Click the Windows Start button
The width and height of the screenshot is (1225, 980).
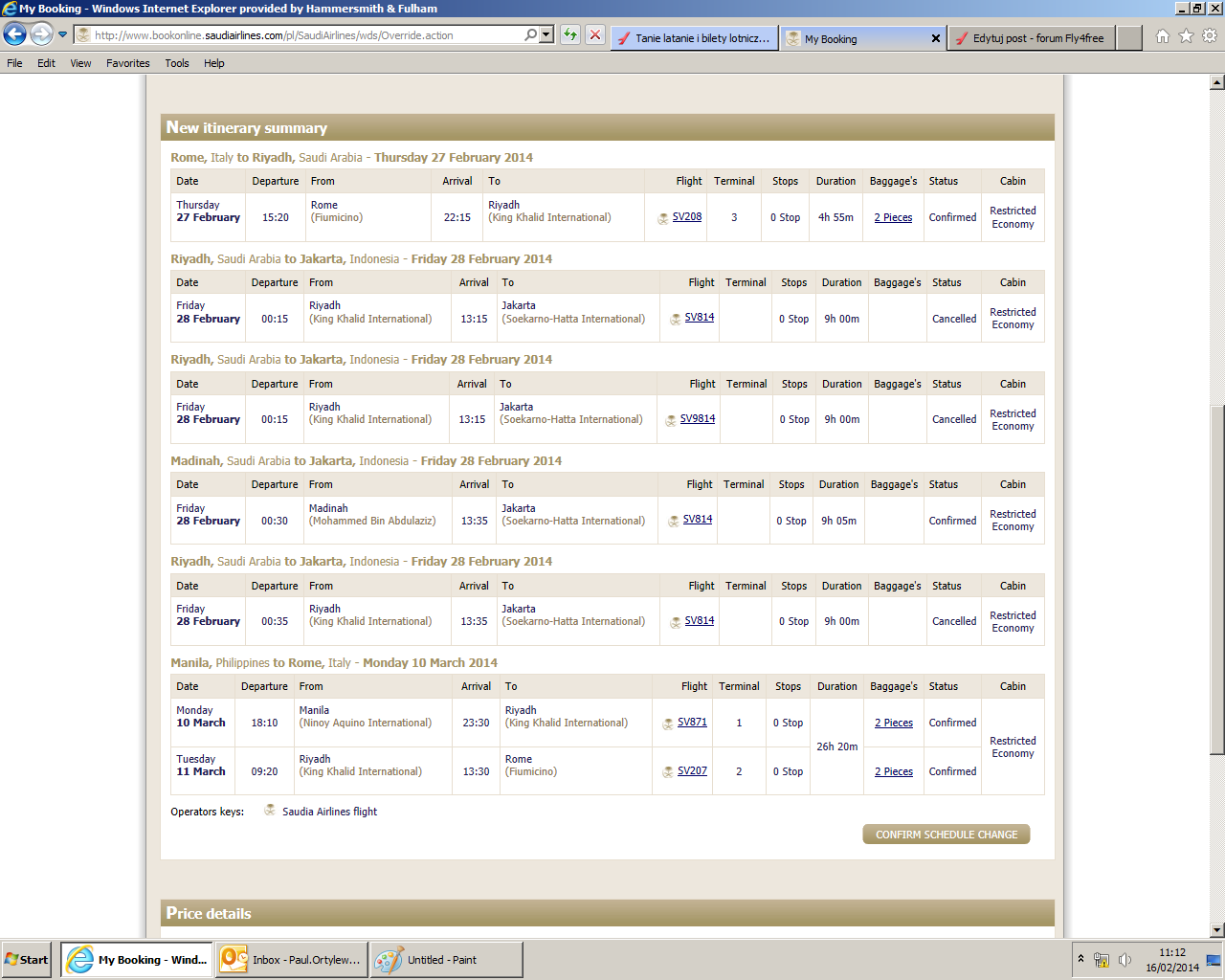[x=27, y=960]
